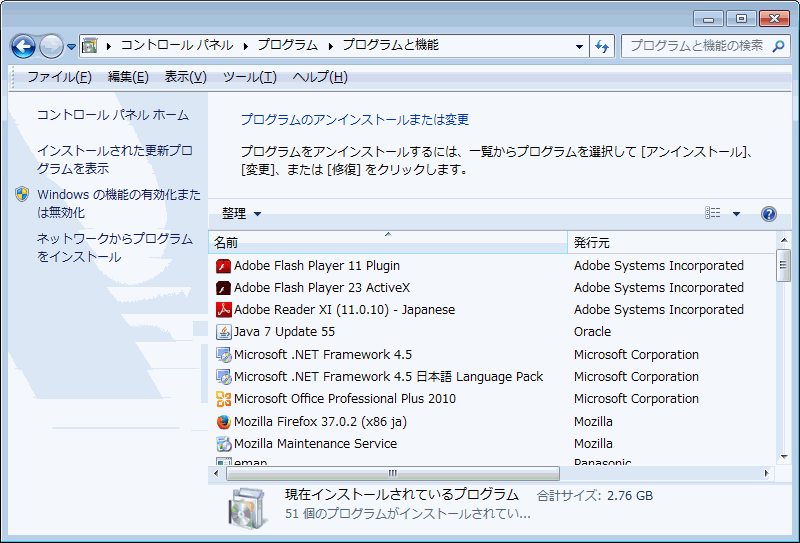Screen dimensions: 800x543
Task: Click the horizontal scrollbar left arrow
Action: click(216, 473)
